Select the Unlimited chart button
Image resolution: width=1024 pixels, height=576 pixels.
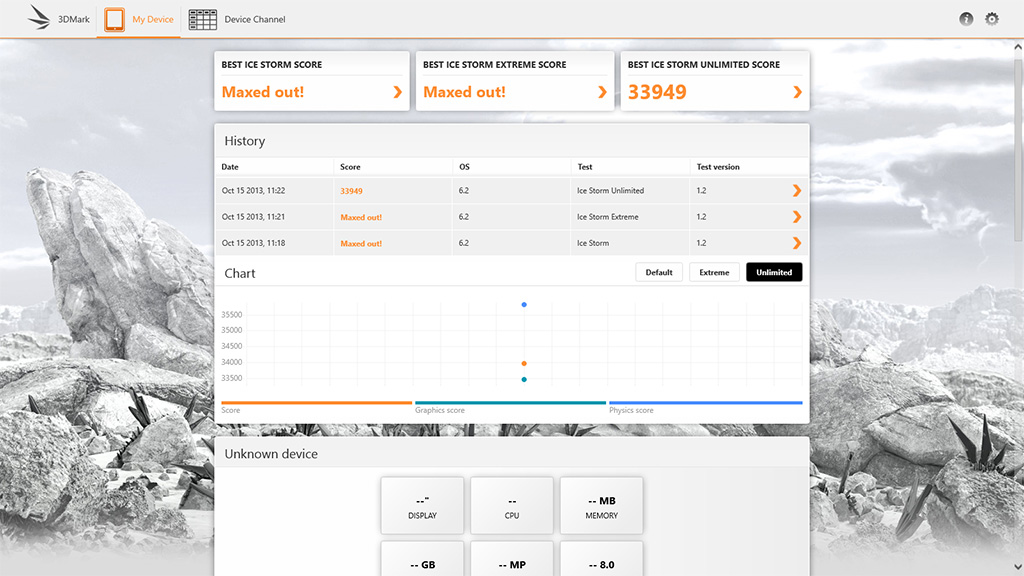click(774, 272)
